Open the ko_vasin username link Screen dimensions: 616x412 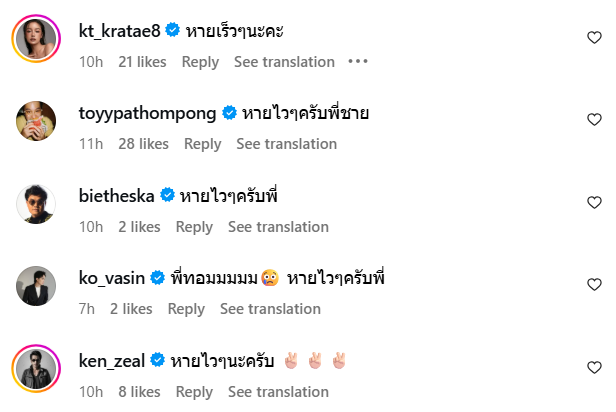point(111,277)
